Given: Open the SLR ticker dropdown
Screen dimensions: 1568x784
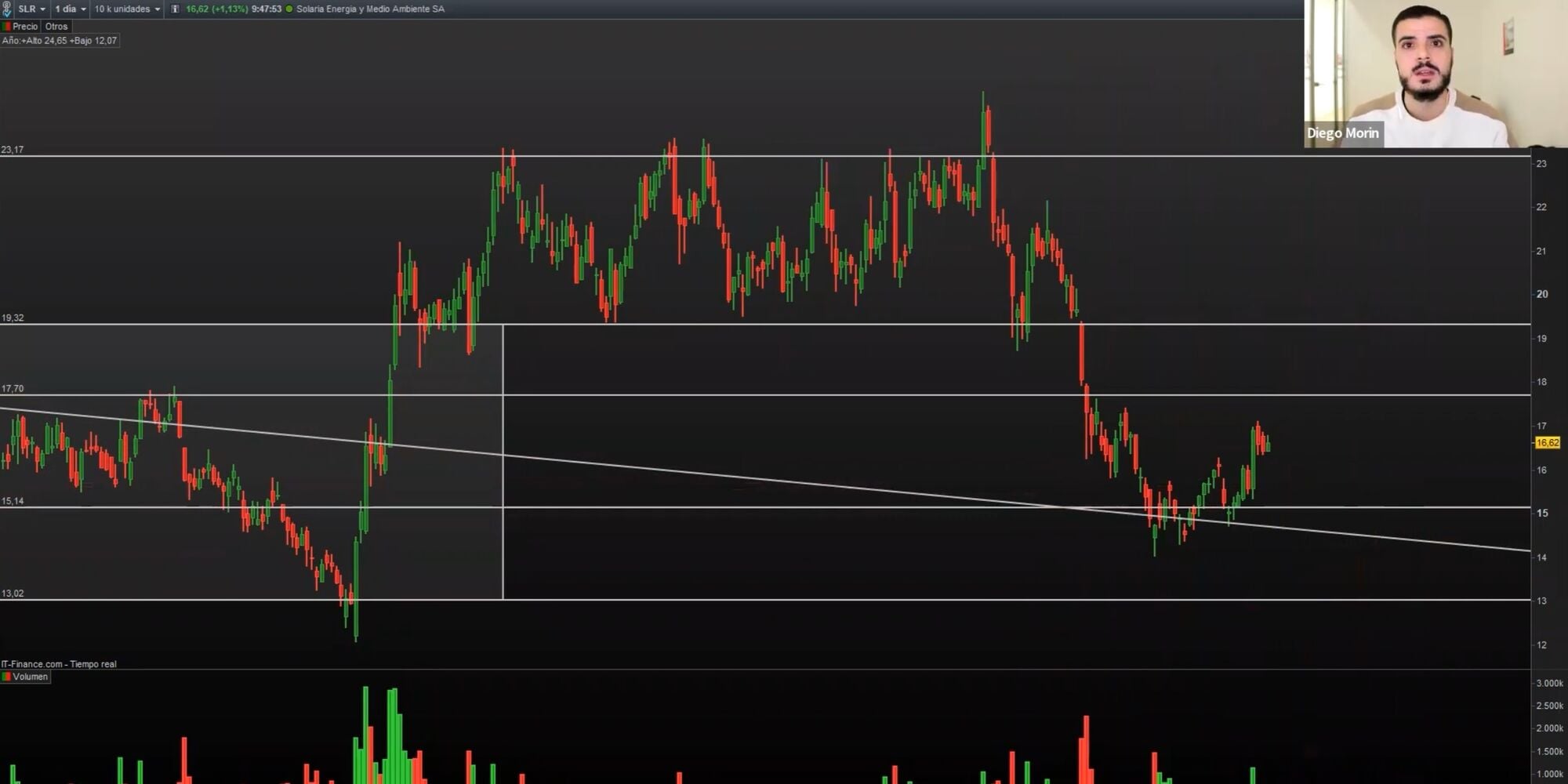Looking at the screenshot, I should (32, 9).
